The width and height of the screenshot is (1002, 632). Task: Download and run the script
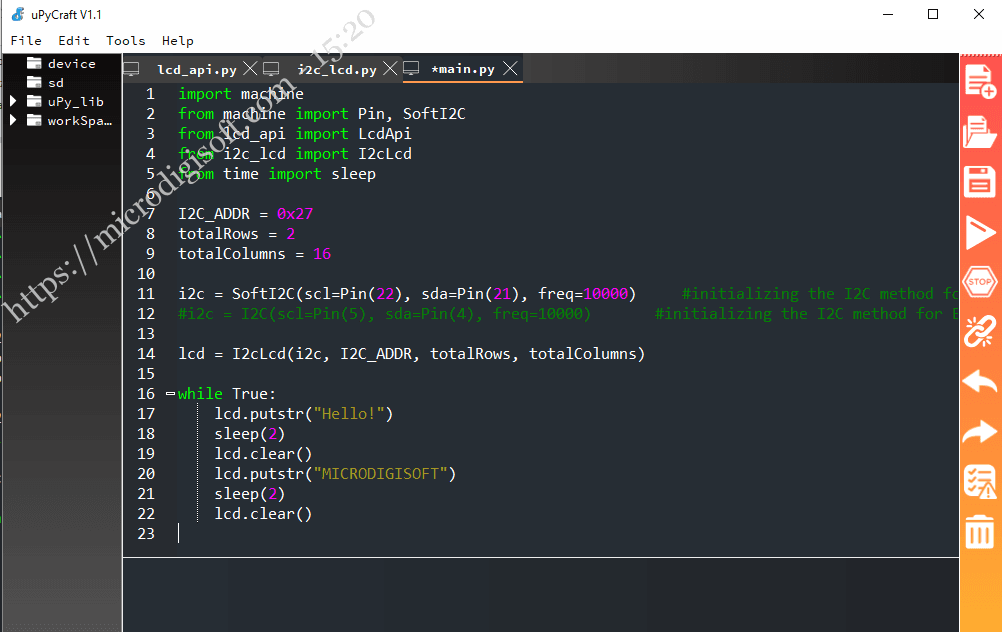(x=979, y=231)
